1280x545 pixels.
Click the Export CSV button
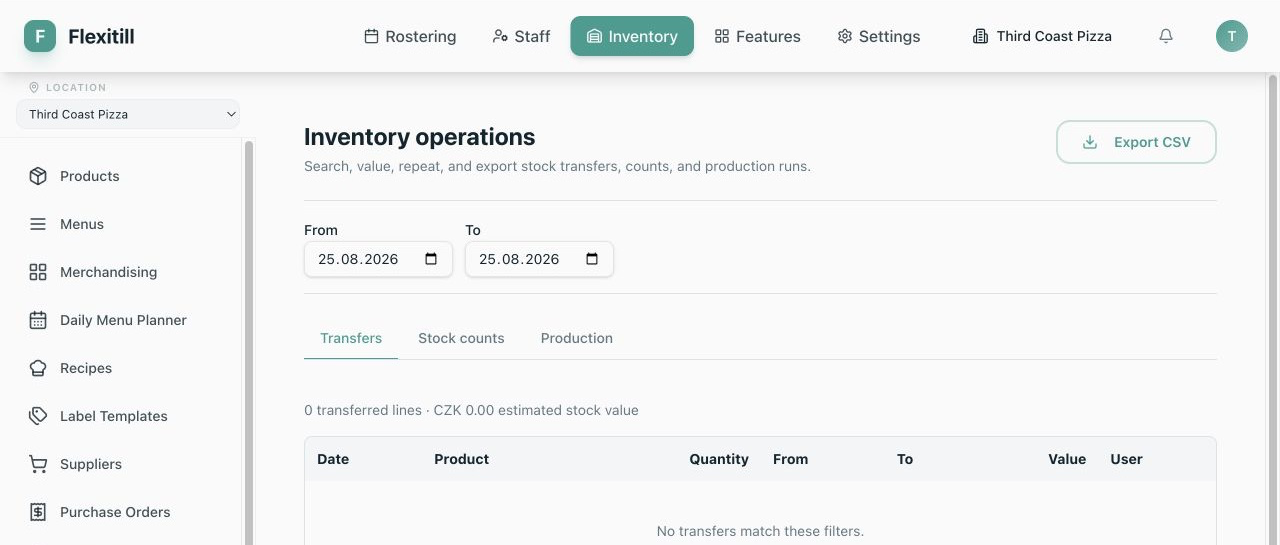pos(1136,142)
